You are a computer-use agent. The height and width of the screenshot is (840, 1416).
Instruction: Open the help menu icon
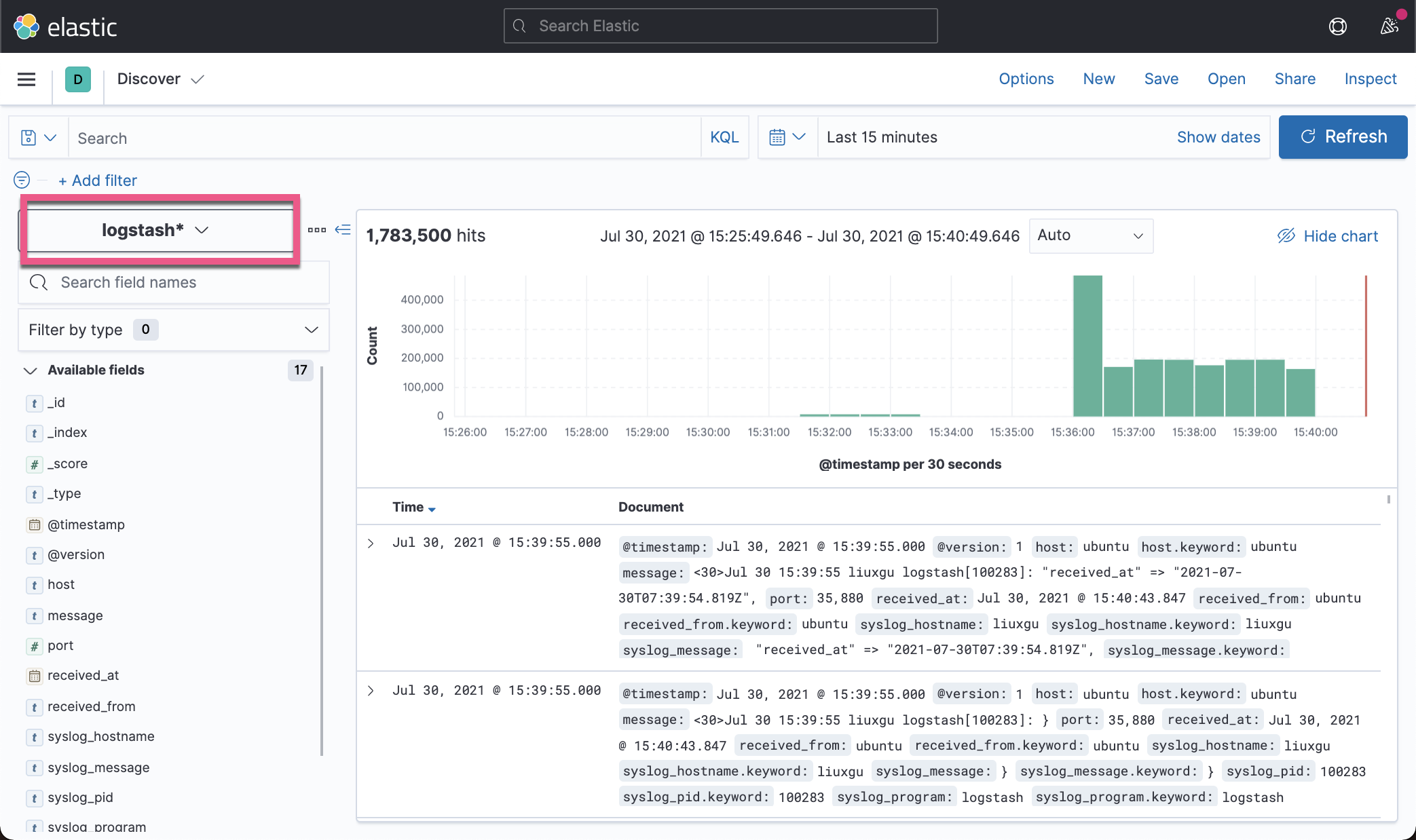pos(1337,26)
